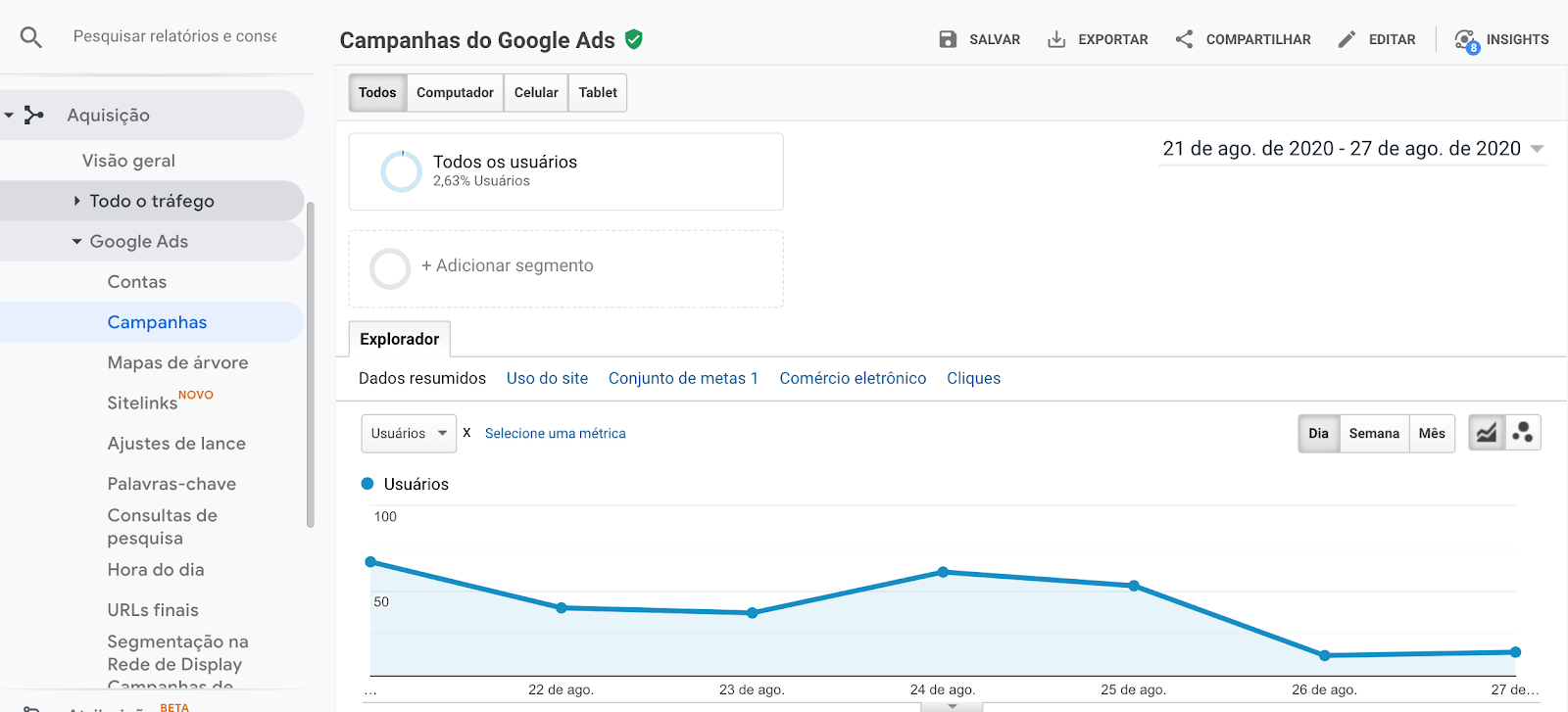Click the 25 de ago. data point
This screenshot has height=712, width=1568.
click(1134, 586)
